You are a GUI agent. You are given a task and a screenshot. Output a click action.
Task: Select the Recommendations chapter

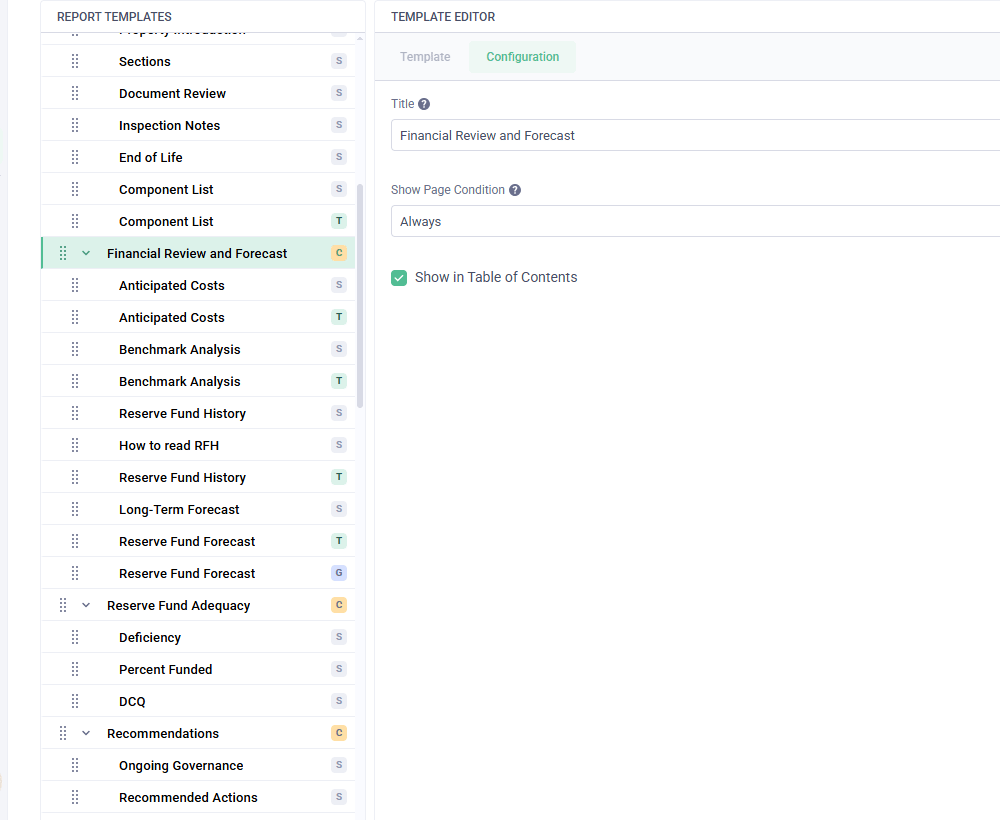click(198, 733)
